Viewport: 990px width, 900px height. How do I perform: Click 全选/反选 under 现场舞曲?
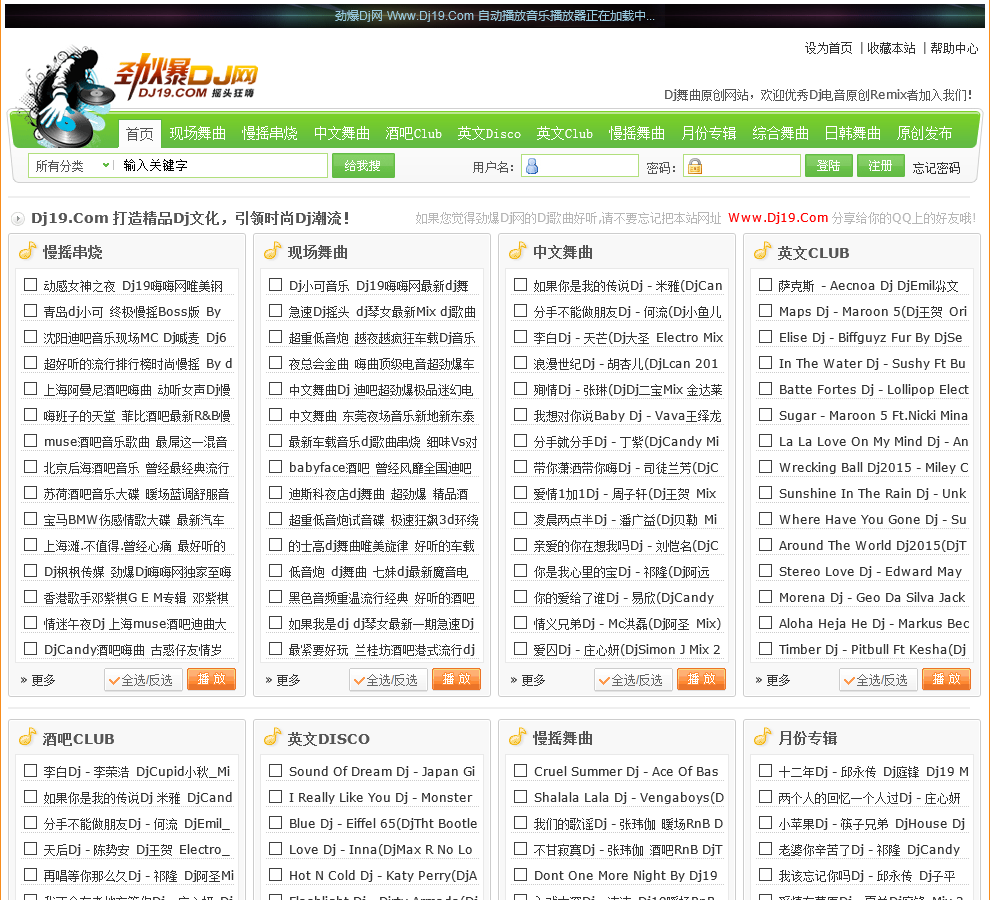click(x=388, y=680)
